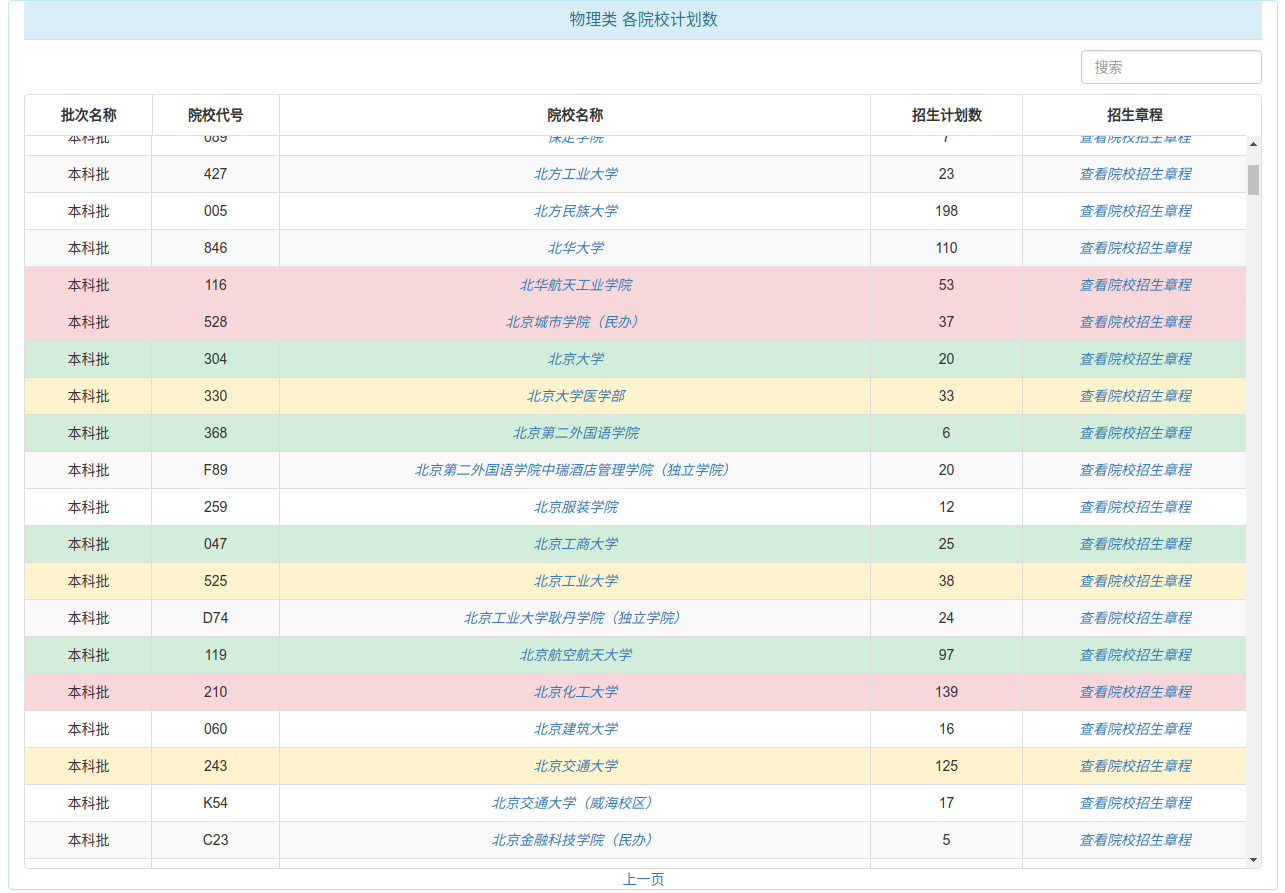
Task: View 招生章程 for 北京城市学院（民办）
Action: click(x=1135, y=322)
